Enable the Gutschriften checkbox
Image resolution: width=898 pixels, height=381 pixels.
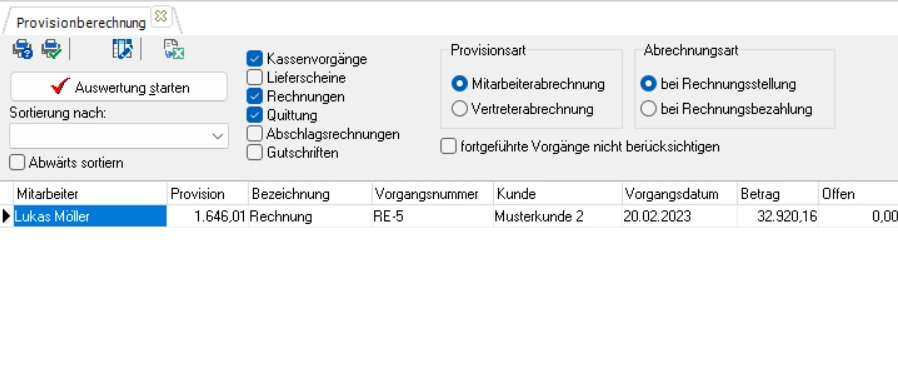pos(255,153)
